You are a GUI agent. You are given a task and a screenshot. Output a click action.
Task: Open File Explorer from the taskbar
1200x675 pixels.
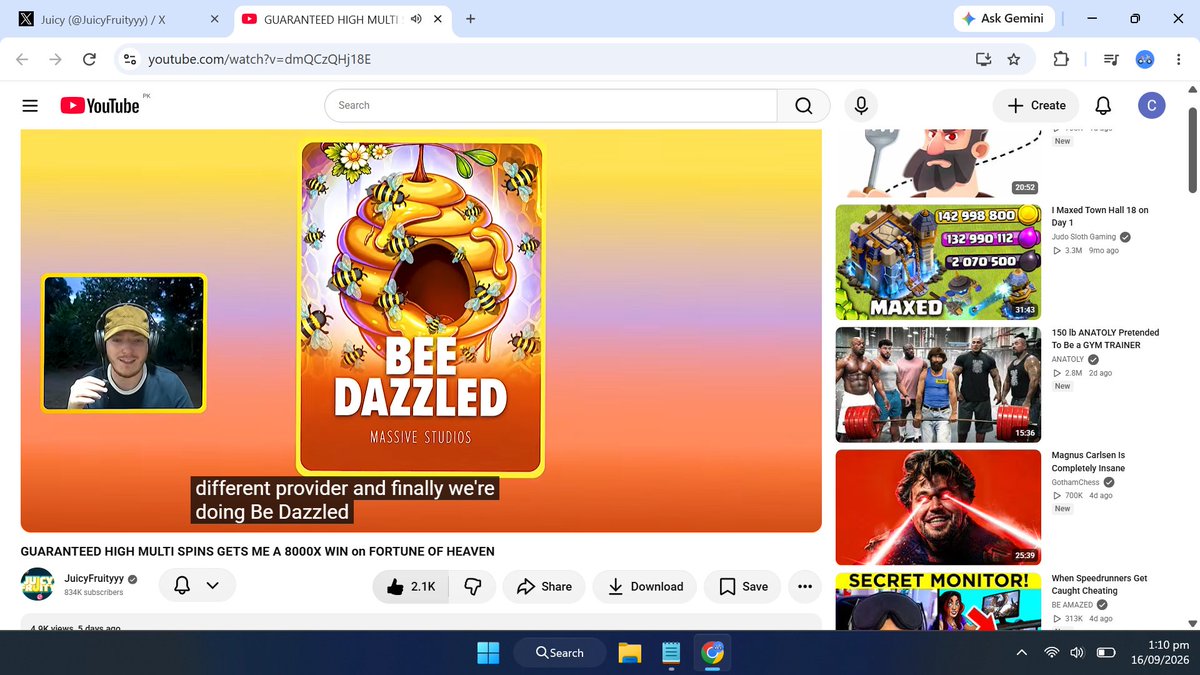point(629,653)
